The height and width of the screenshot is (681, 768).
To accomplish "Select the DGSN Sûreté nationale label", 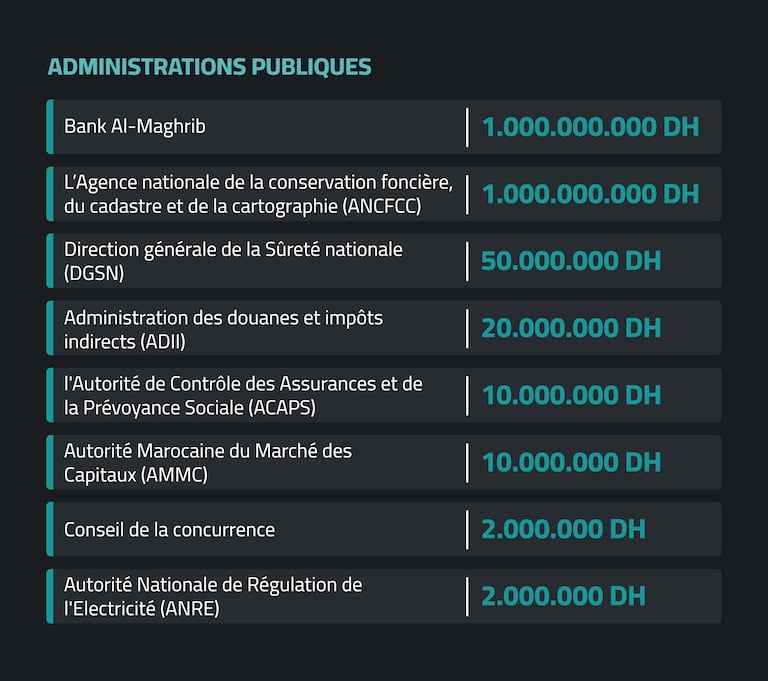I will [233, 260].
